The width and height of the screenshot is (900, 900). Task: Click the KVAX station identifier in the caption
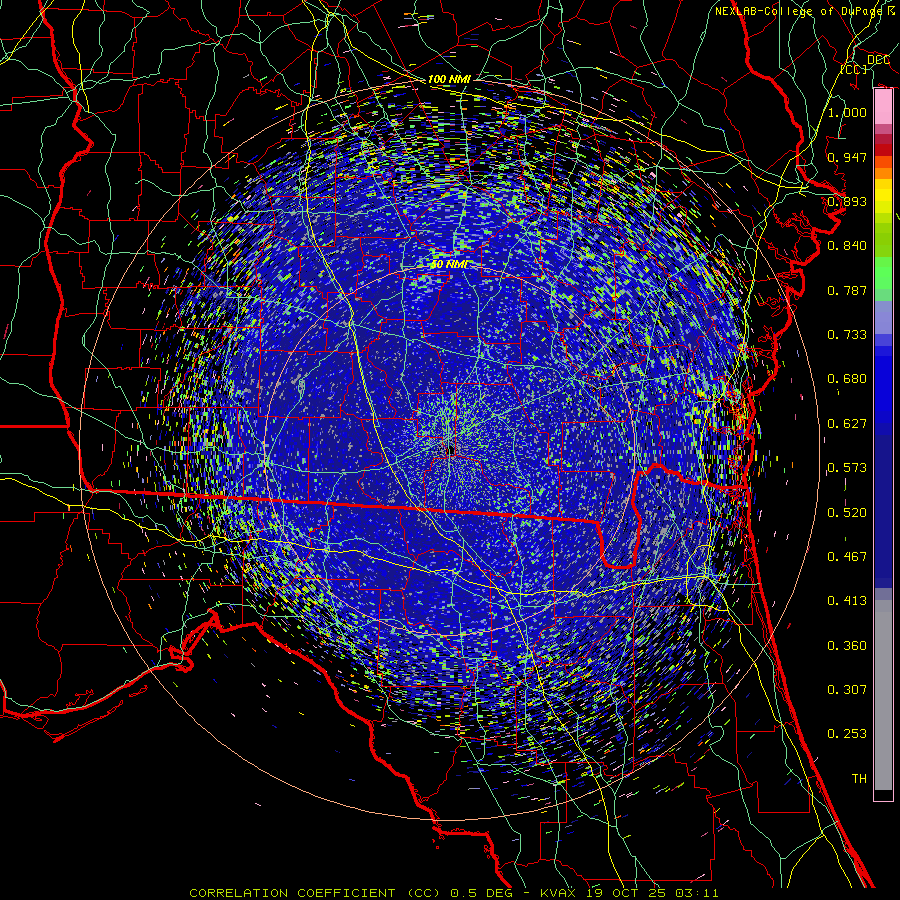coord(557,893)
